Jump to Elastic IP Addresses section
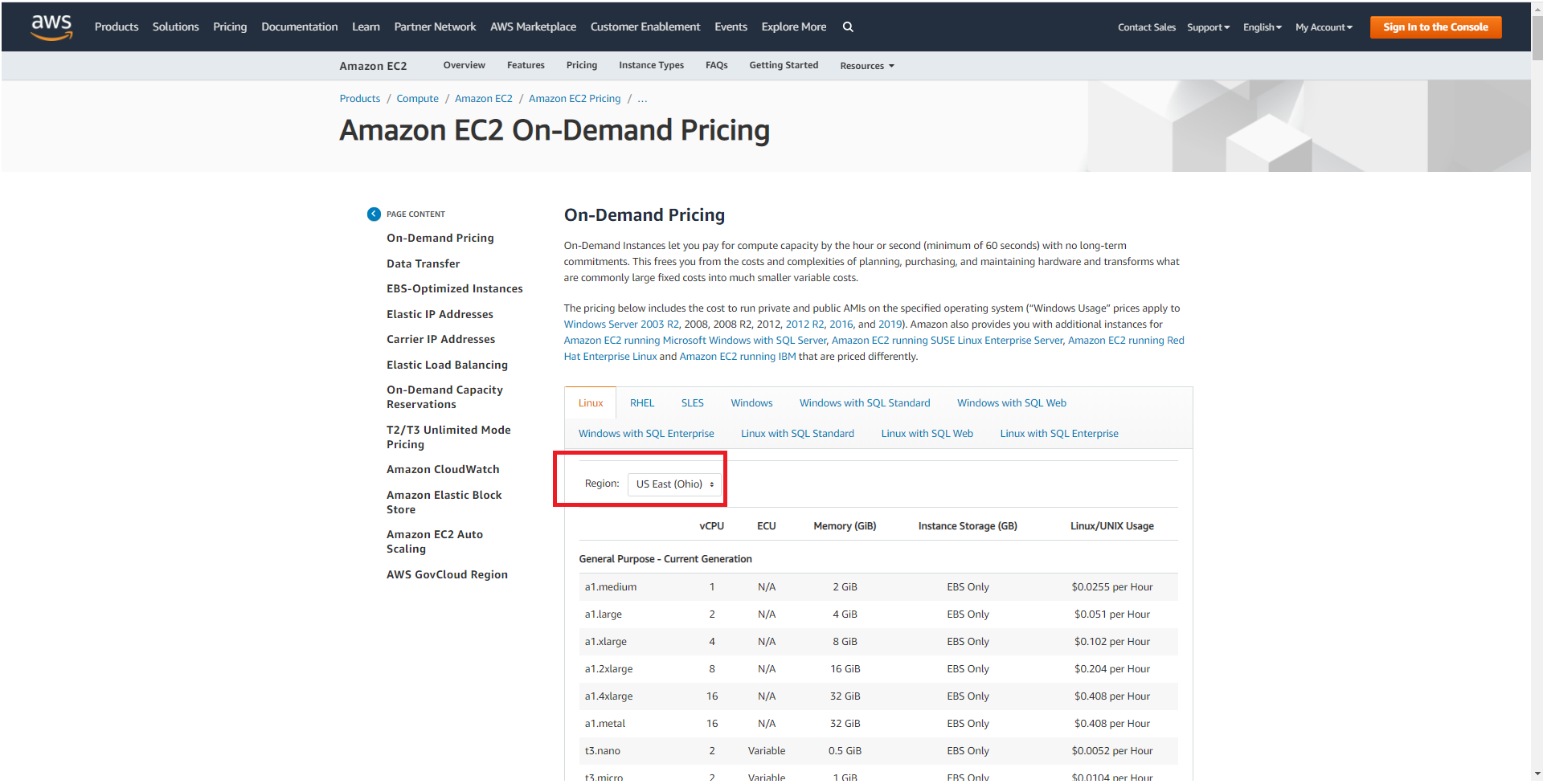Screen dimensions: 1543x784 click(x=440, y=314)
